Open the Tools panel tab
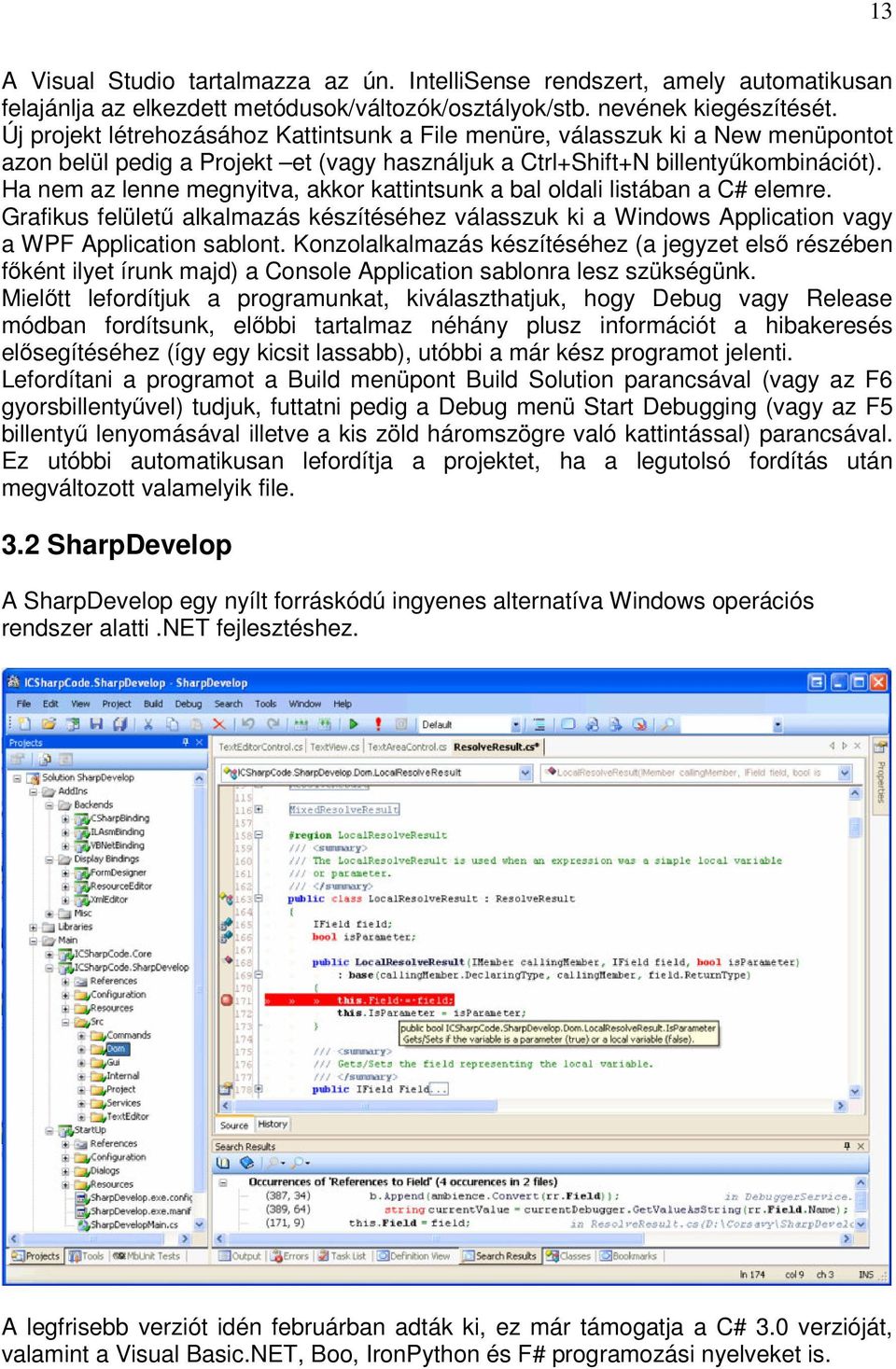This screenshot has height=1369, width=896. [x=87, y=1256]
